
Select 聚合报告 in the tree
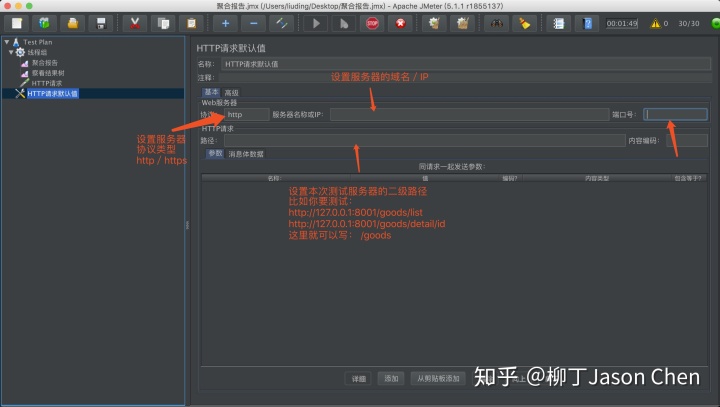[x=45, y=62]
